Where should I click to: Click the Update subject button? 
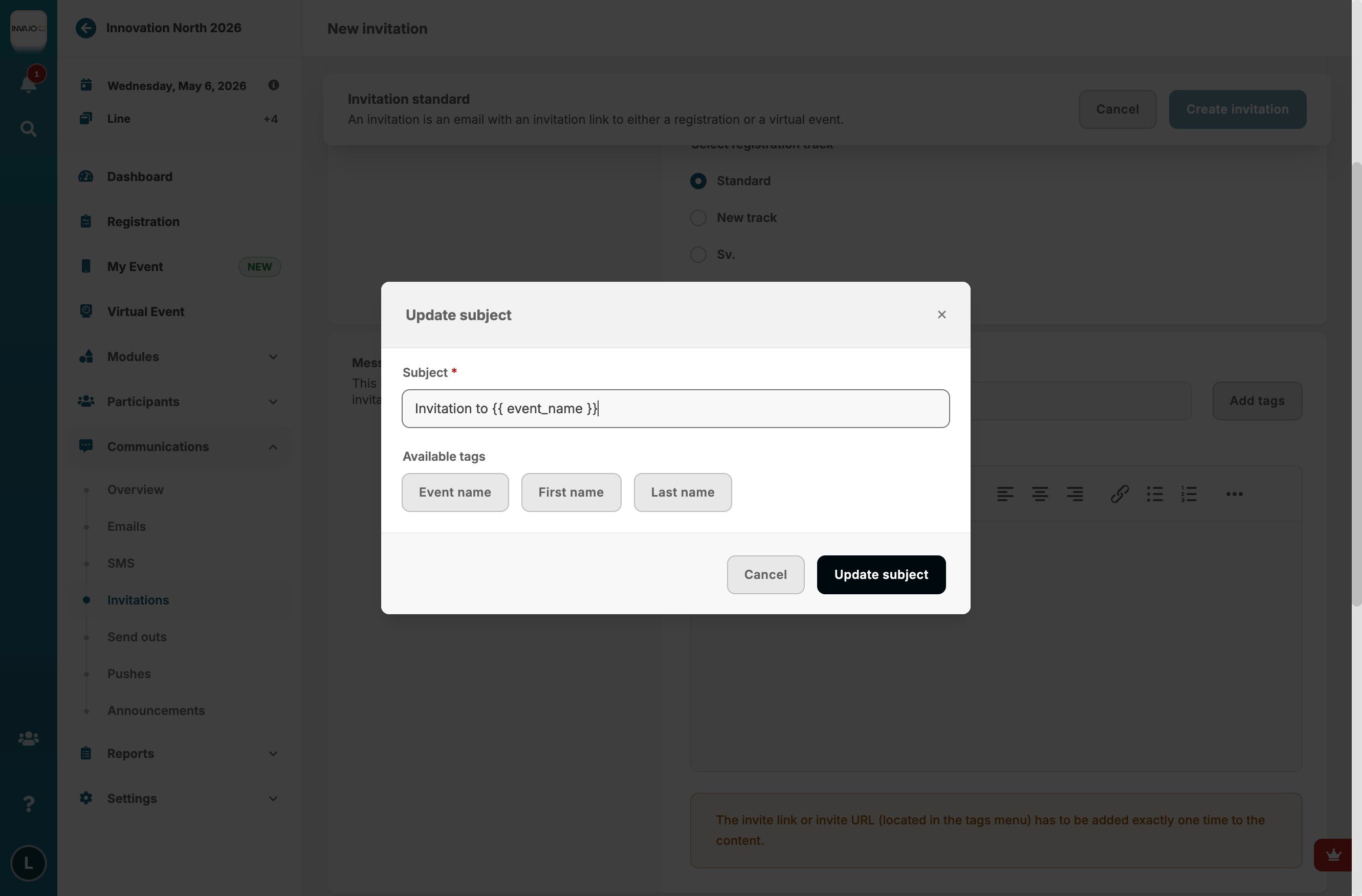881,574
